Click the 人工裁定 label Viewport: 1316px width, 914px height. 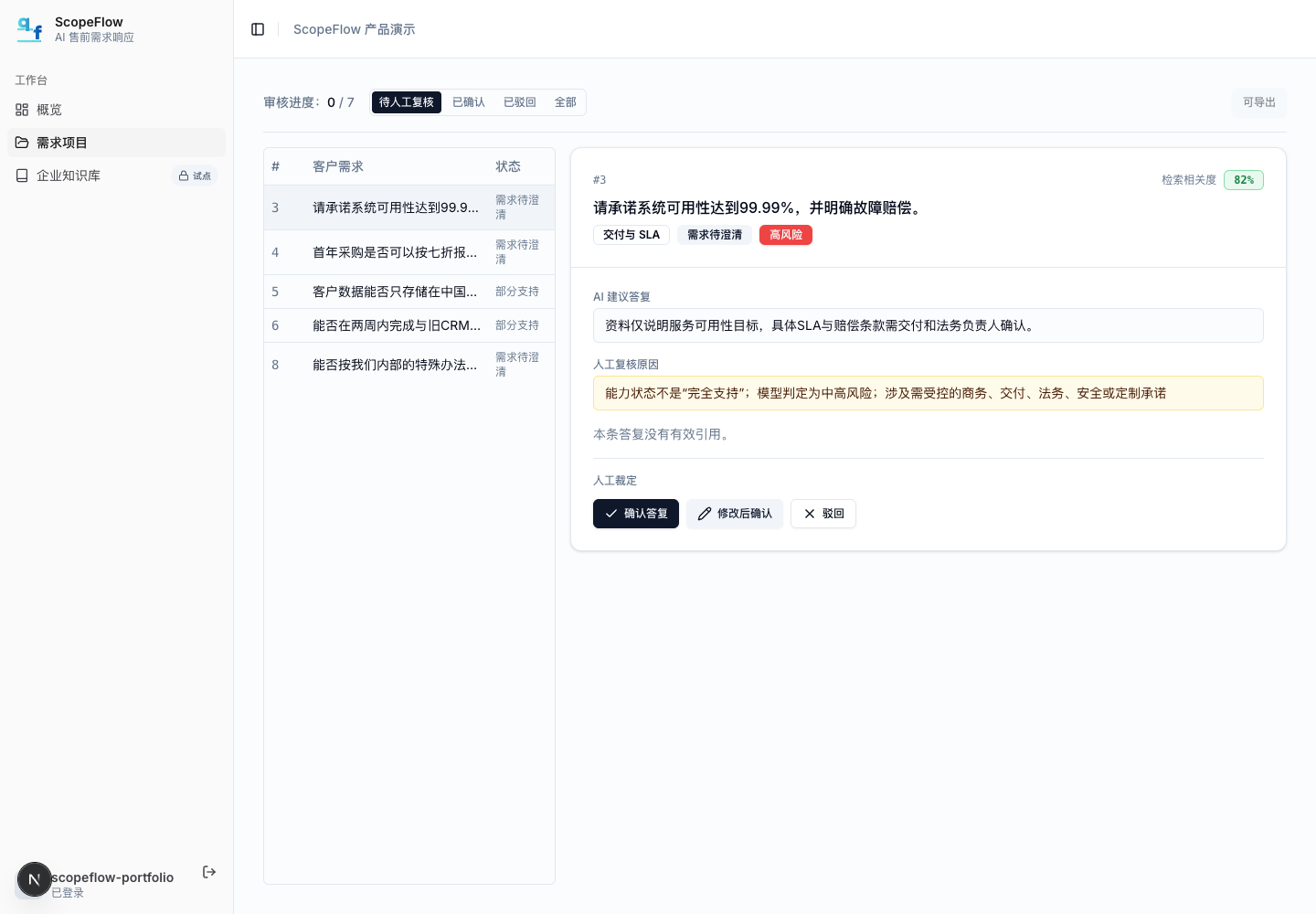coord(615,481)
